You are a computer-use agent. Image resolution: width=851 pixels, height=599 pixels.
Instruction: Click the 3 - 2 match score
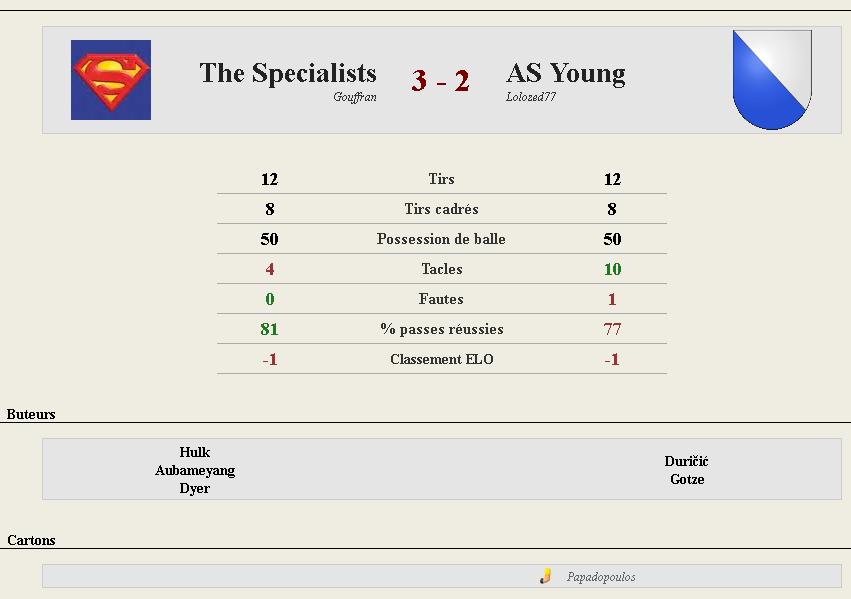click(x=440, y=81)
